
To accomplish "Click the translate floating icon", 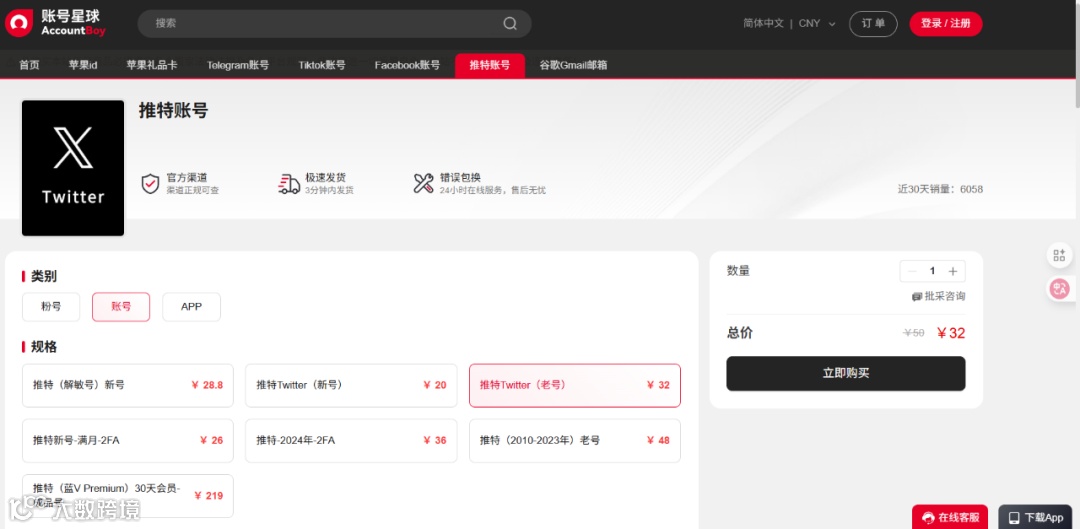I will tap(1059, 289).
